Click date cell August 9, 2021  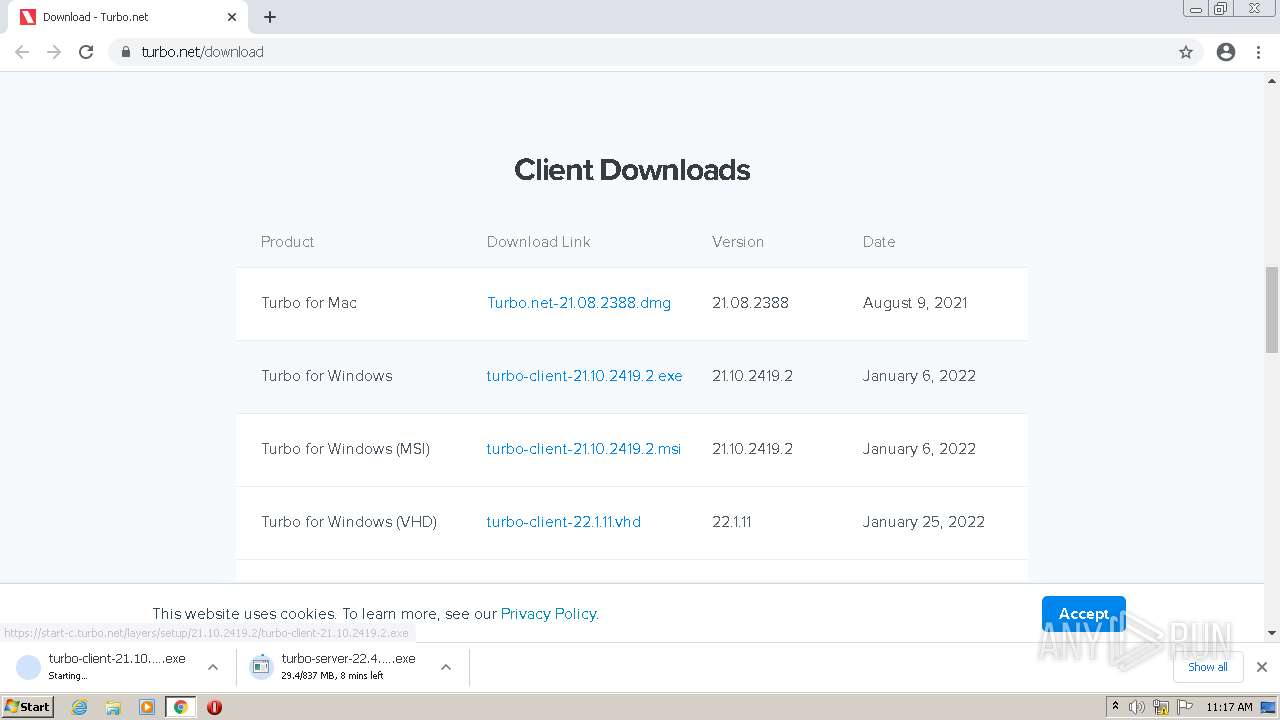[x=915, y=303]
